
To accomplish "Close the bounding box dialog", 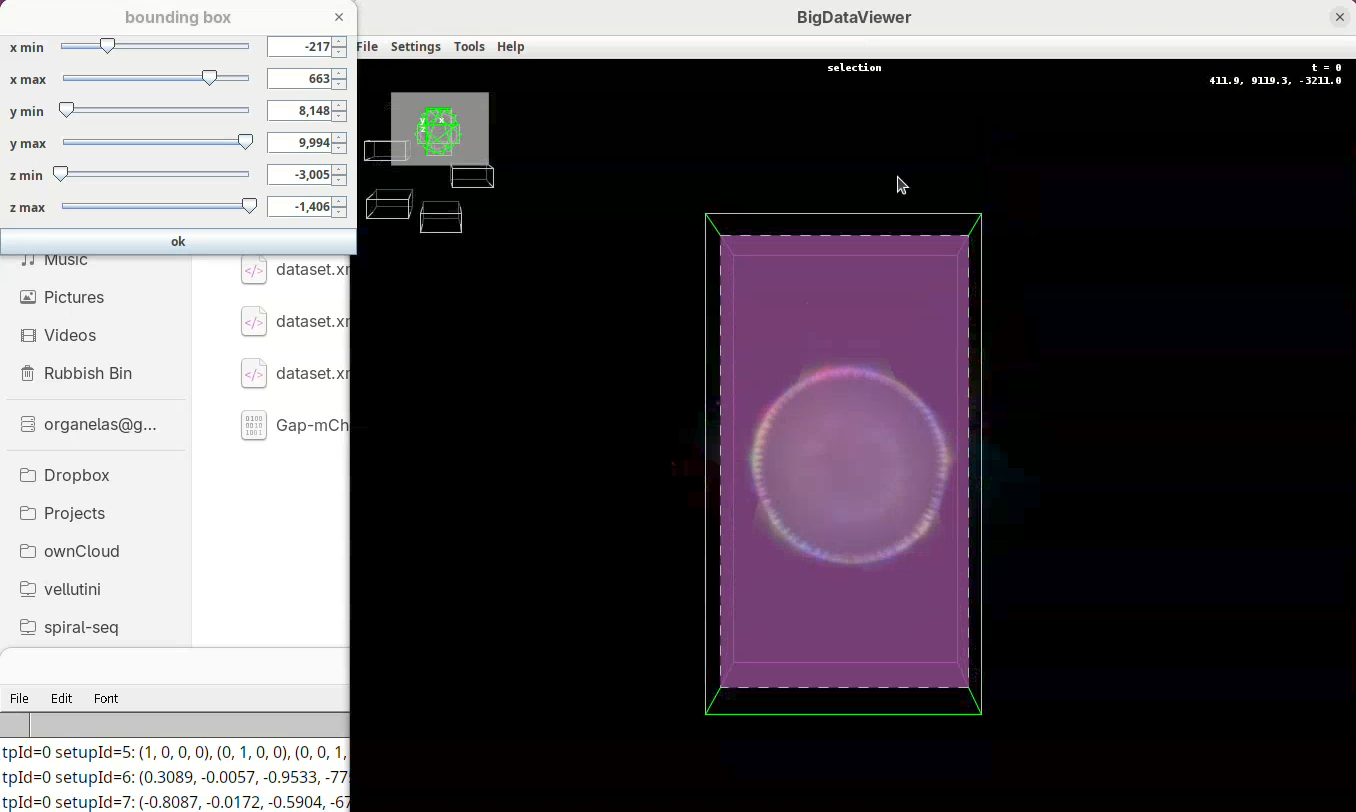I will click(x=339, y=17).
